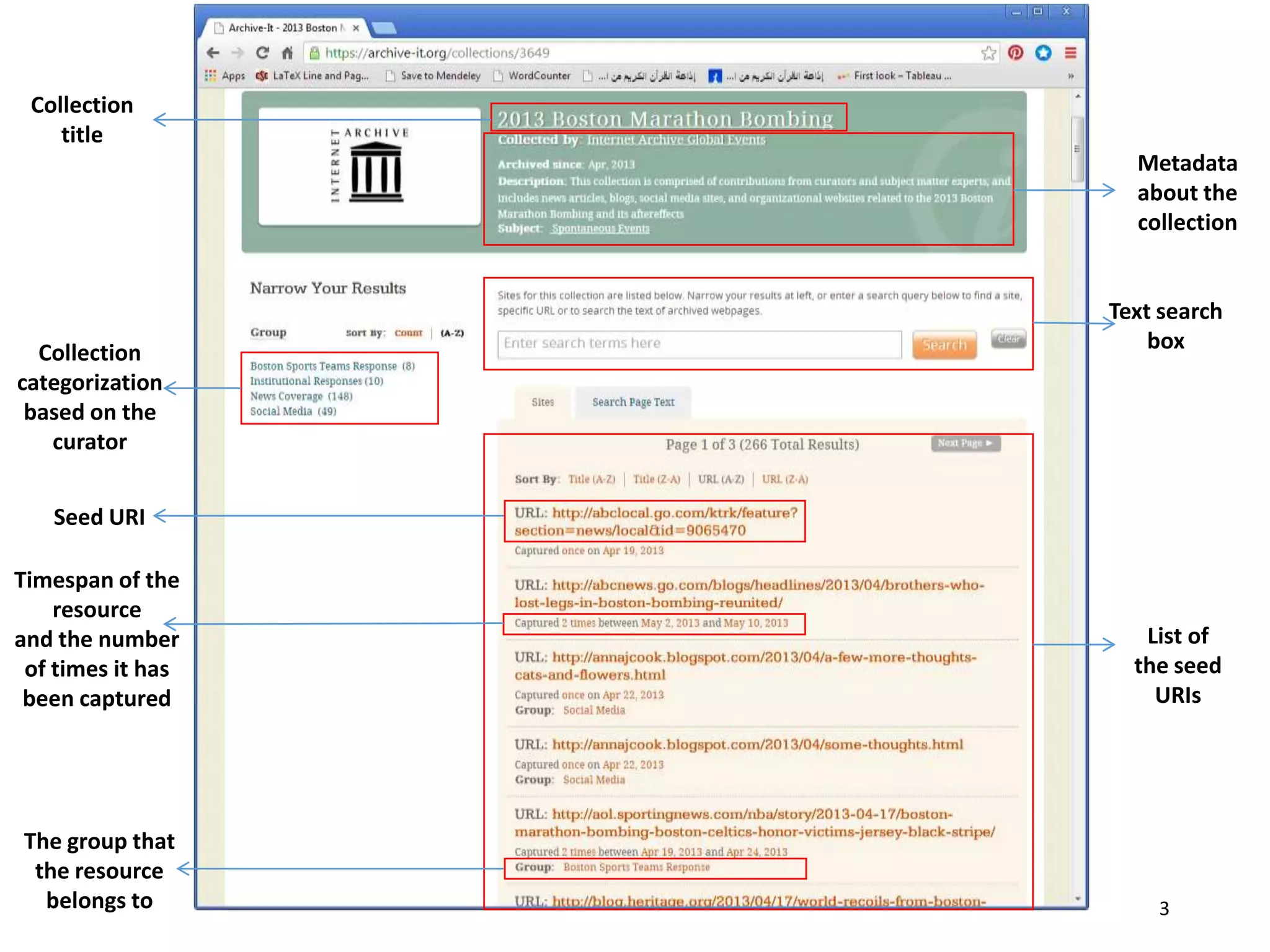Open the Pinterest extension icon
This screenshot has width=1270, height=952.
[x=1016, y=53]
